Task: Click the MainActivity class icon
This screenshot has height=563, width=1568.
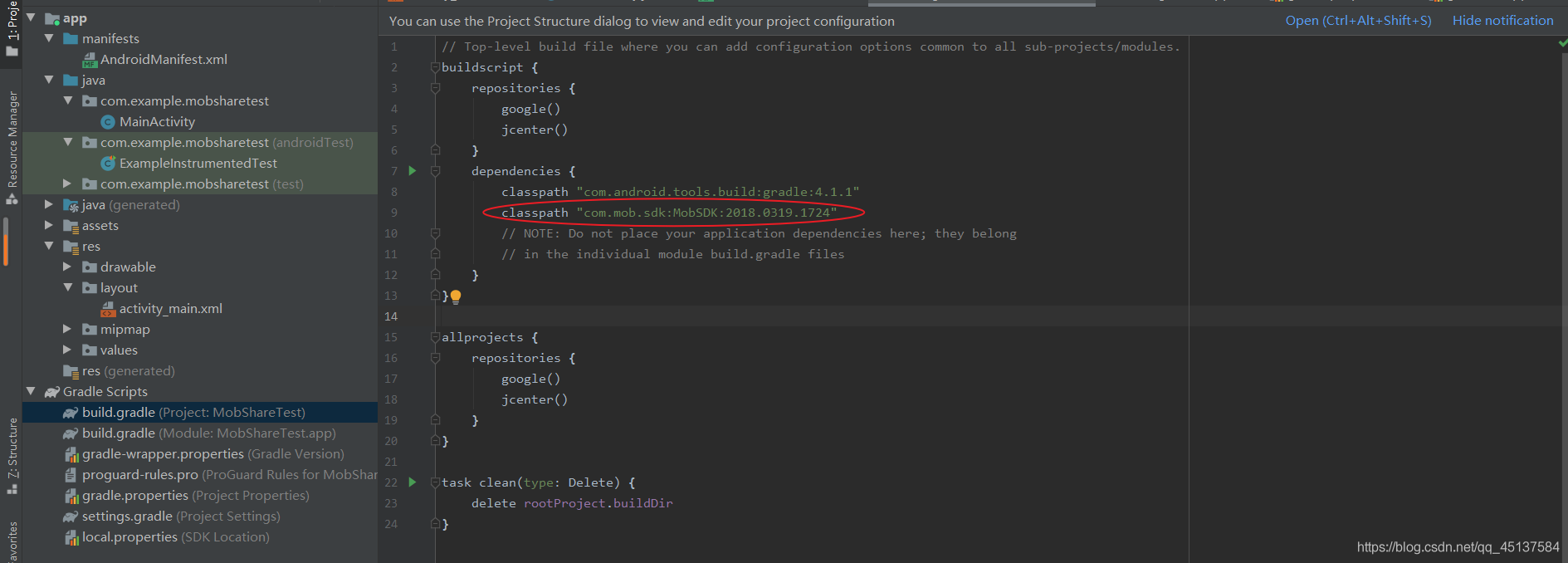Action: [108, 122]
